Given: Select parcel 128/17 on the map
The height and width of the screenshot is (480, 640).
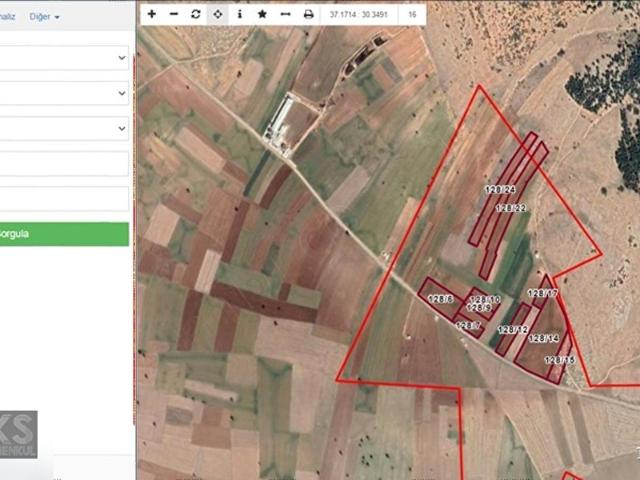Looking at the screenshot, I should tap(542, 293).
